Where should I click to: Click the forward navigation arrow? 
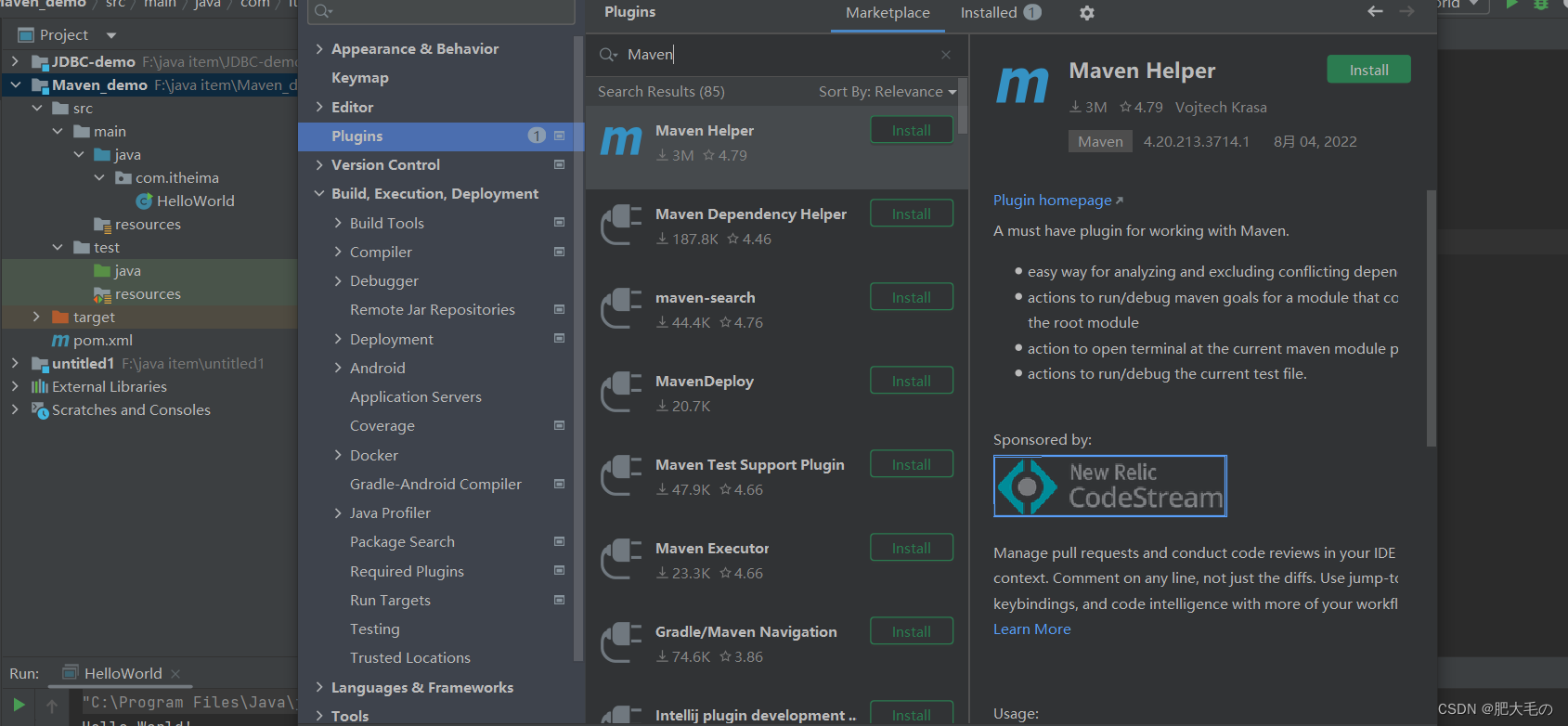tap(1406, 11)
